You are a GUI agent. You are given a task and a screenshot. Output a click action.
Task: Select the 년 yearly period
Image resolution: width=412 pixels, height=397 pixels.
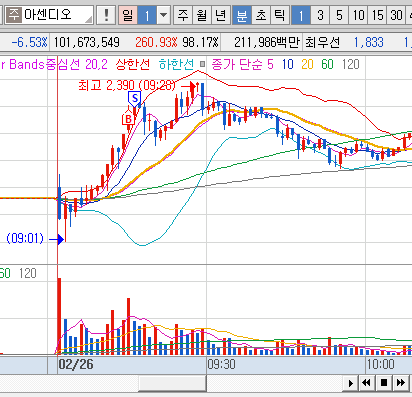[x=221, y=15]
